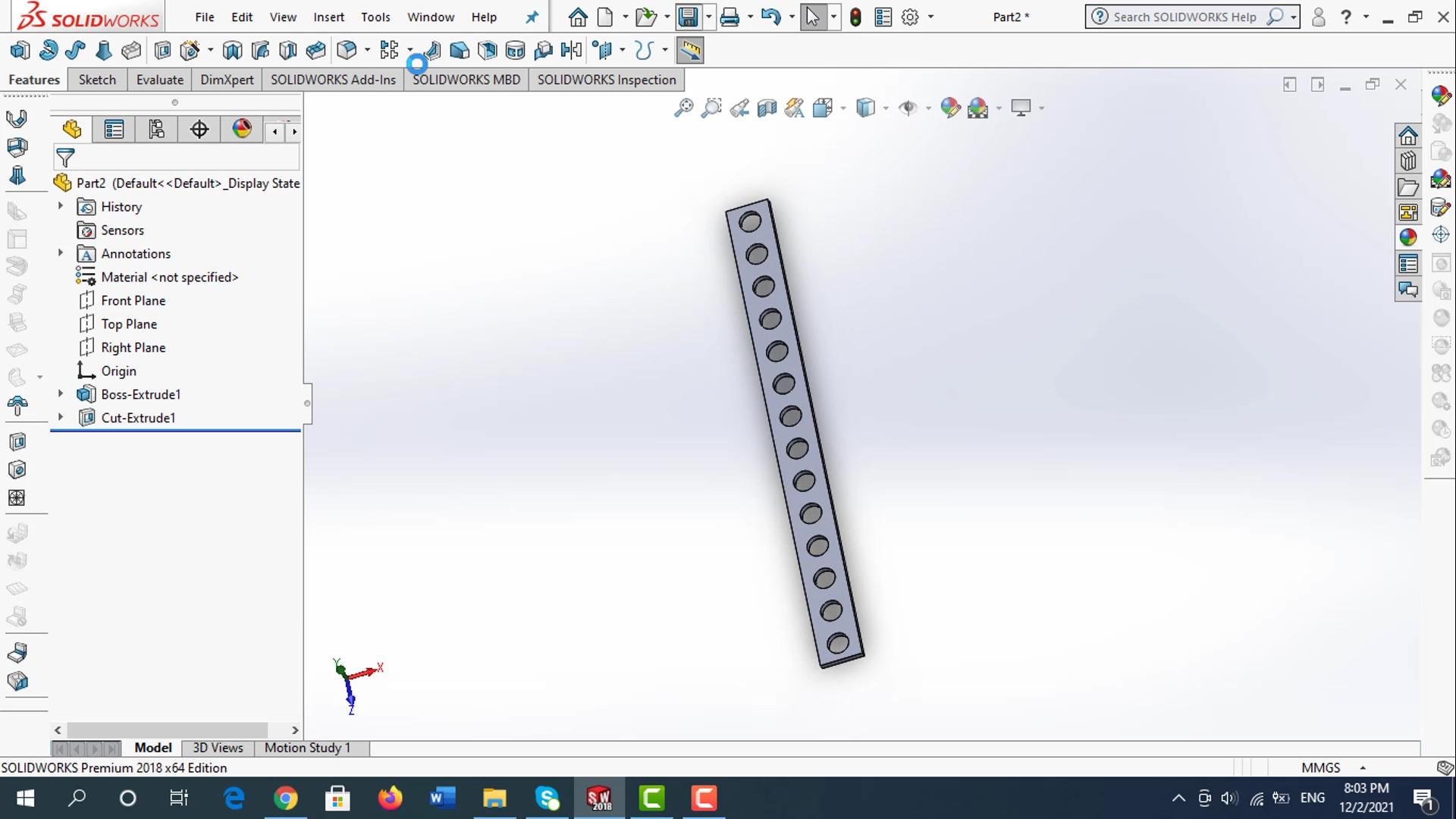Image resolution: width=1456 pixels, height=819 pixels.
Task: Open the PropertyManager tab icon
Action: click(x=114, y=130)
